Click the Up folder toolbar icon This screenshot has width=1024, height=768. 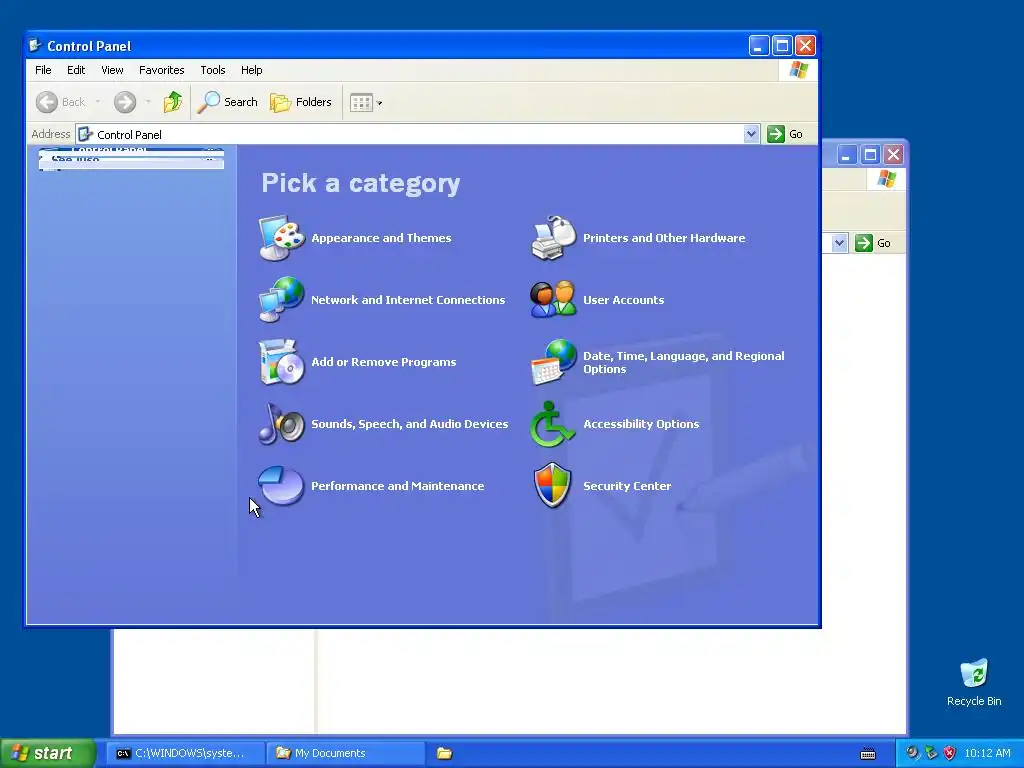(172, 102)
